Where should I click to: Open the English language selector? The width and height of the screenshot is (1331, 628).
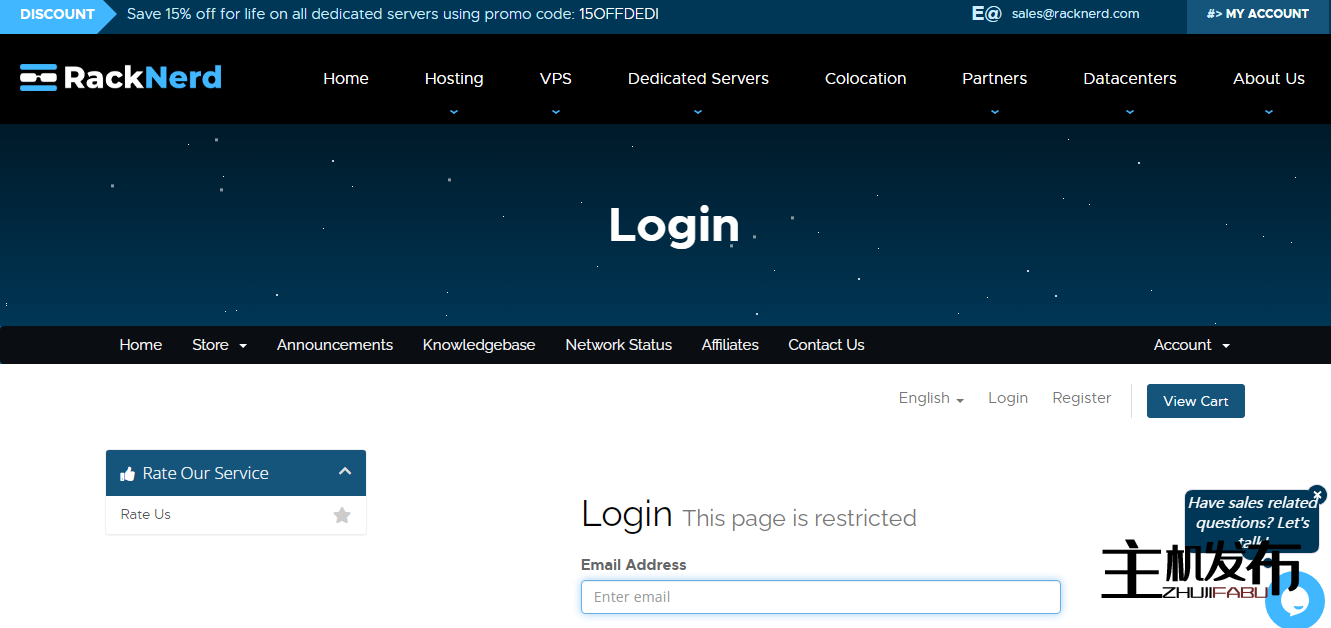coord(930,398)
